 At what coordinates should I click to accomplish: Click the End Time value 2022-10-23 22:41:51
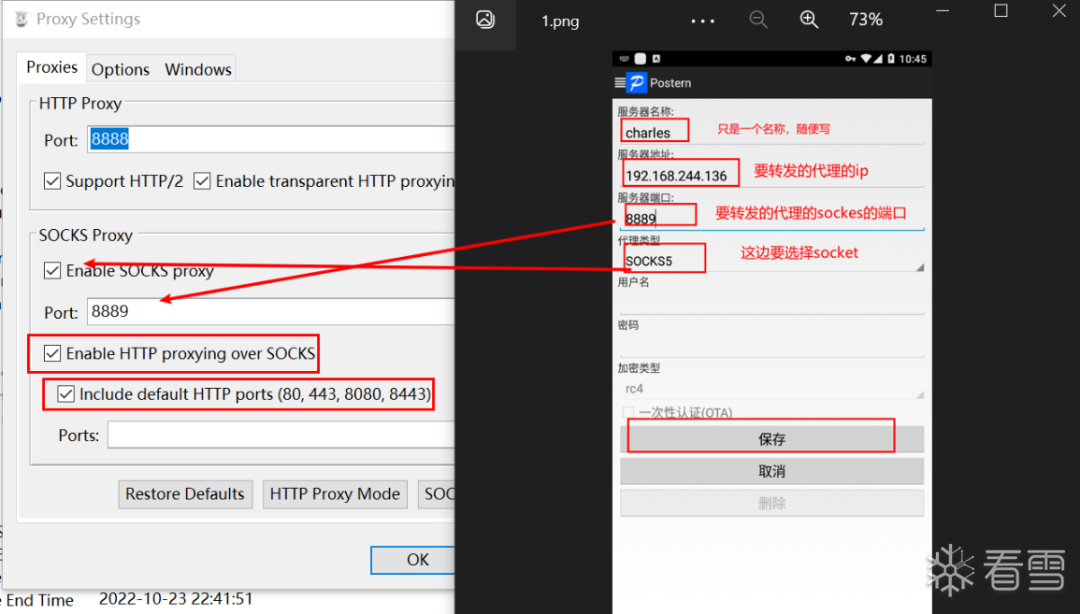176,599
